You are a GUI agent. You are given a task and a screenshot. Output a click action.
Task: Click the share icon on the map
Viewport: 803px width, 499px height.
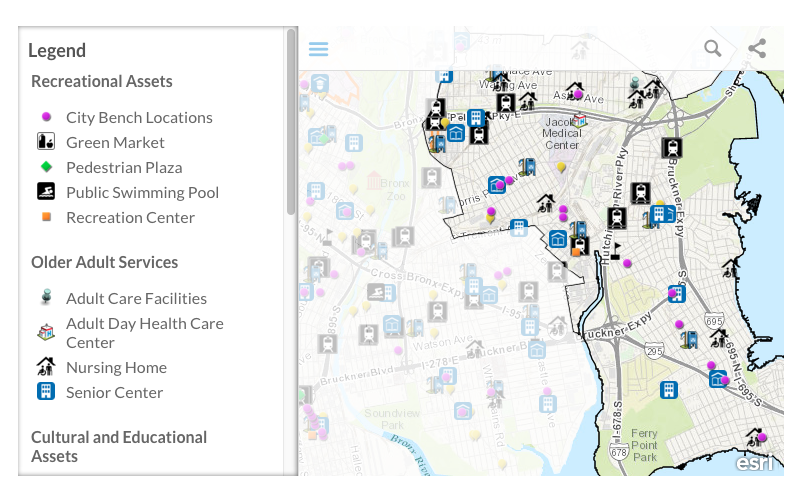click(x=757, y=49)
